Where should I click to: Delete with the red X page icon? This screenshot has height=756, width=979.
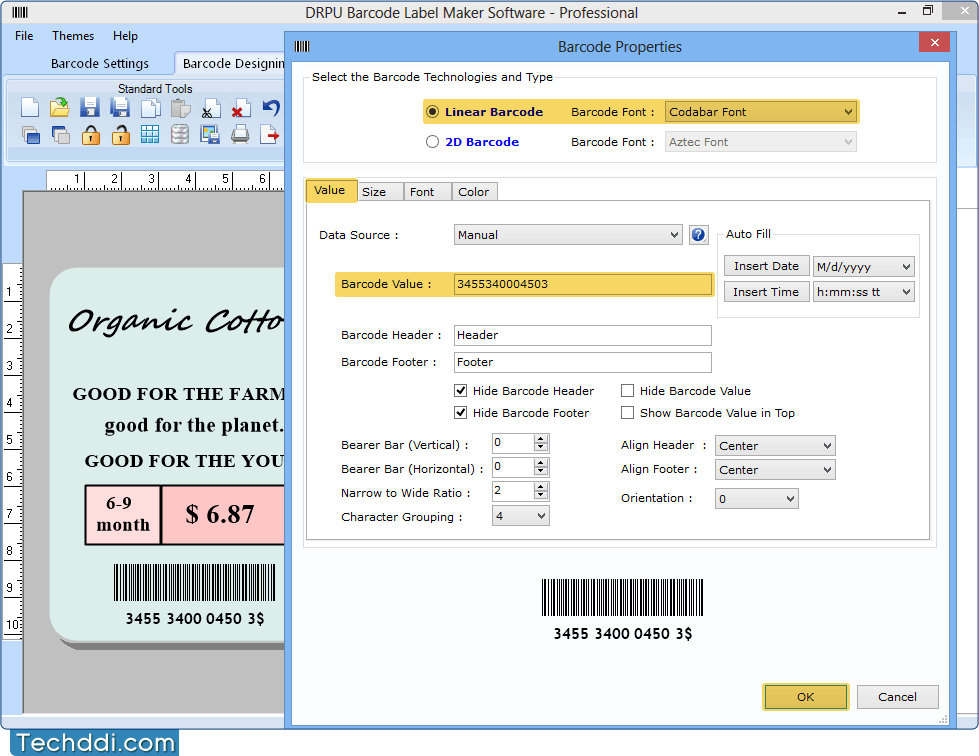pos(240,107)
